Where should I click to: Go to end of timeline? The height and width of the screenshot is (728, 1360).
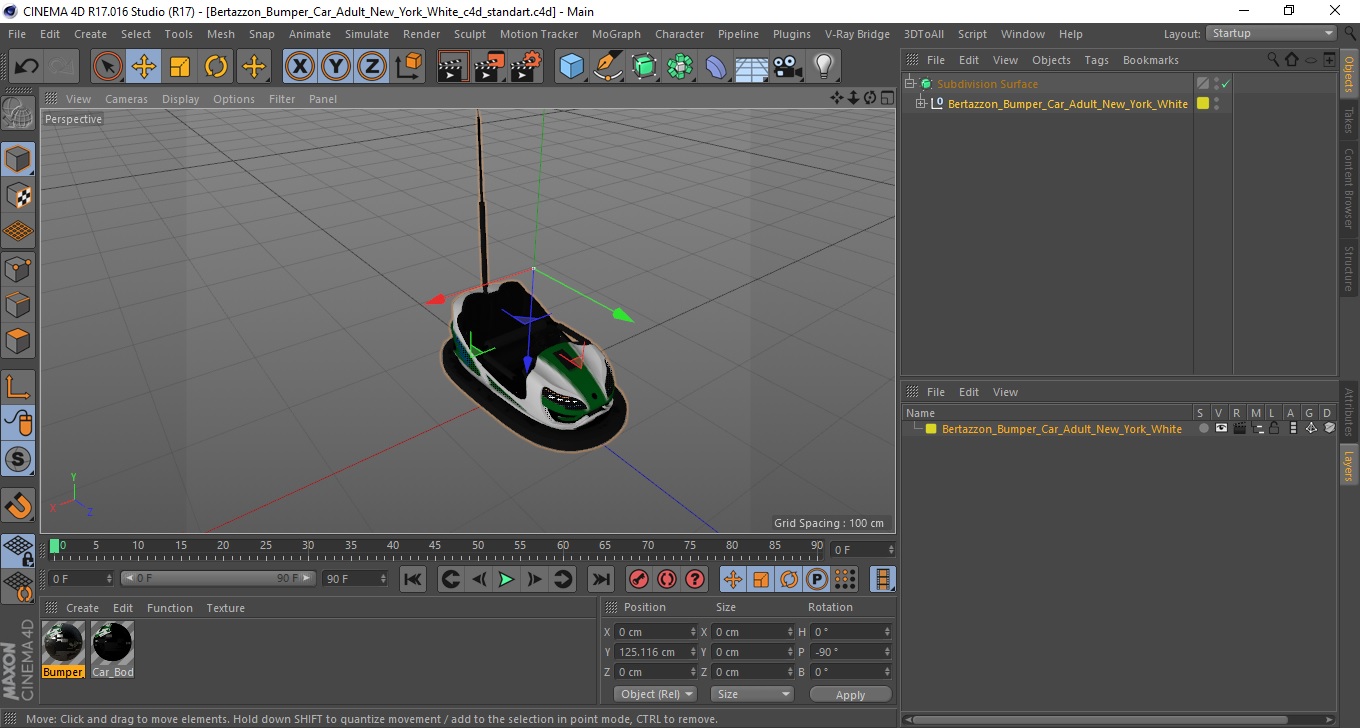coord(600,579)
